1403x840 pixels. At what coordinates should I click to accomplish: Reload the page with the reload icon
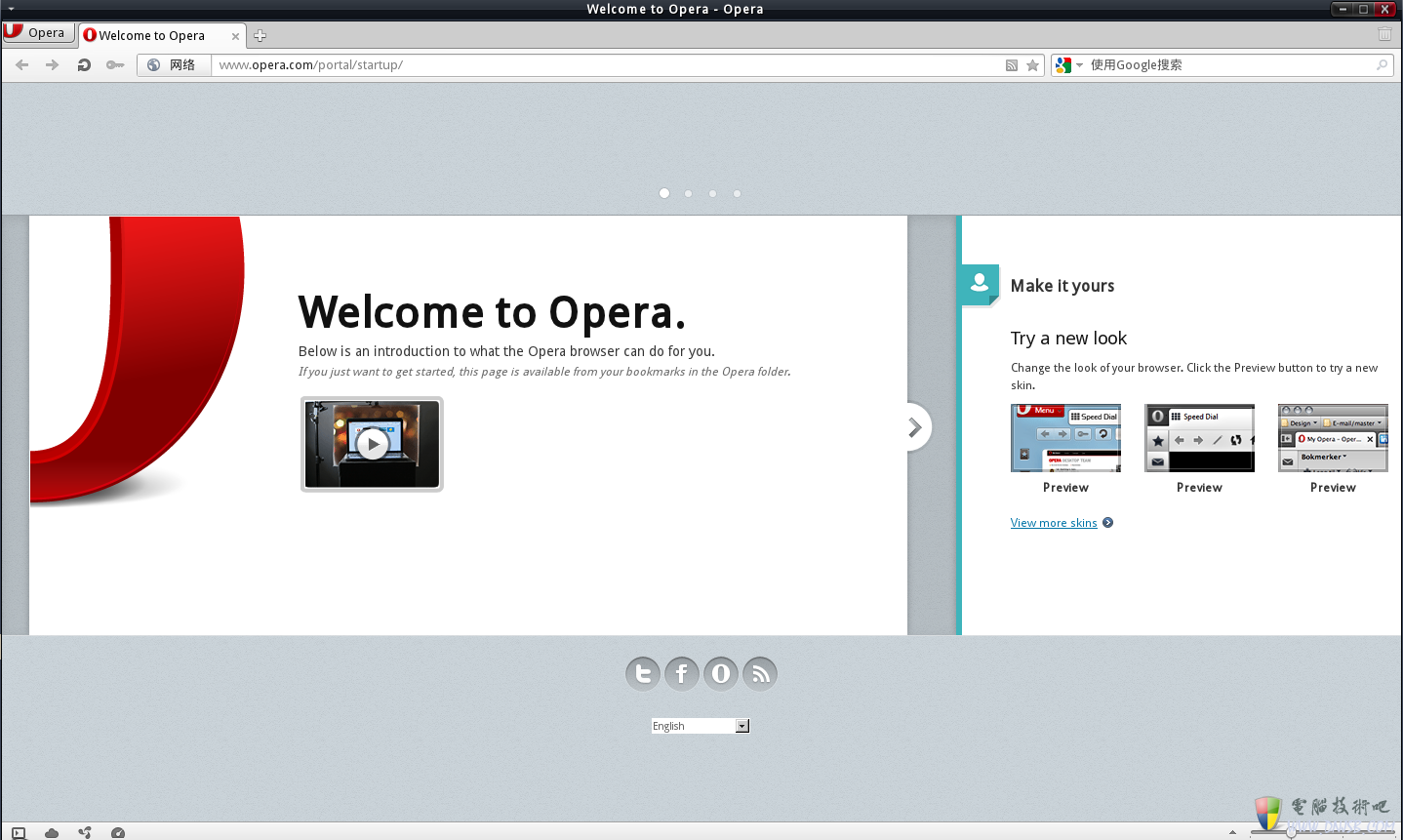(84, 64)
